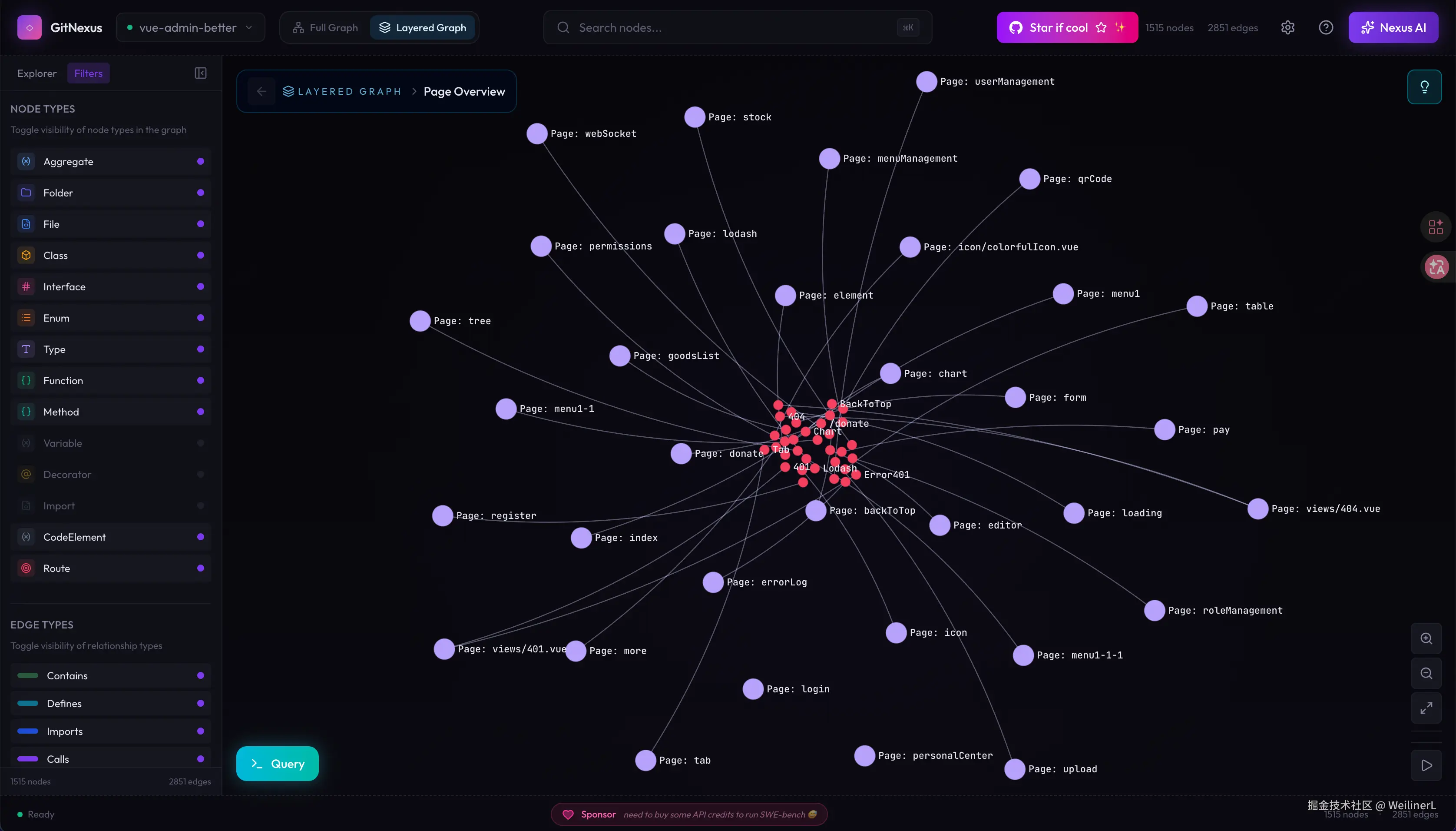Viewport: 1456px width, 831px height.
Task: Toggle Method node type visibility
Action: 111,412
